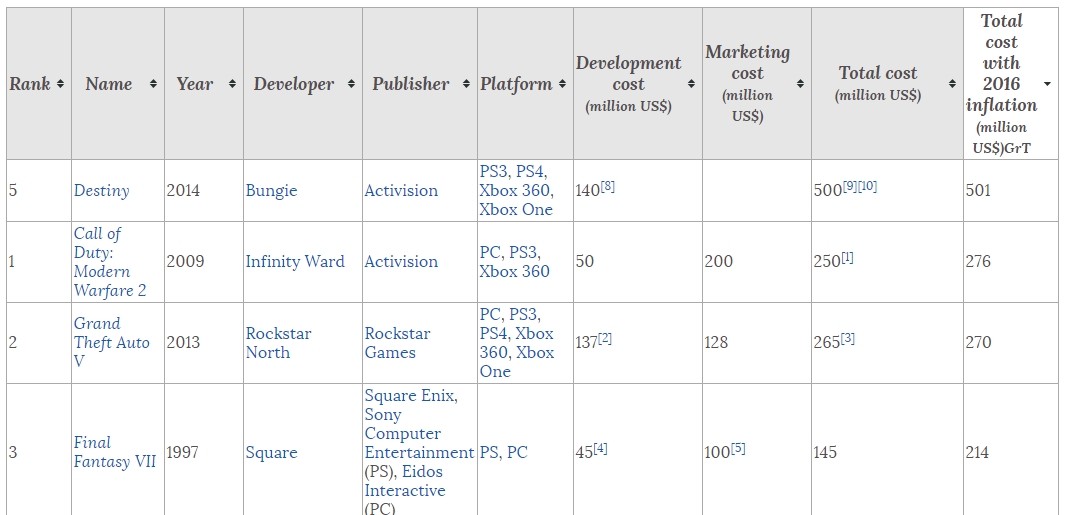Open citation [2] next to 137
Viewport: 1067px width, 515px height.
(604, 338)
